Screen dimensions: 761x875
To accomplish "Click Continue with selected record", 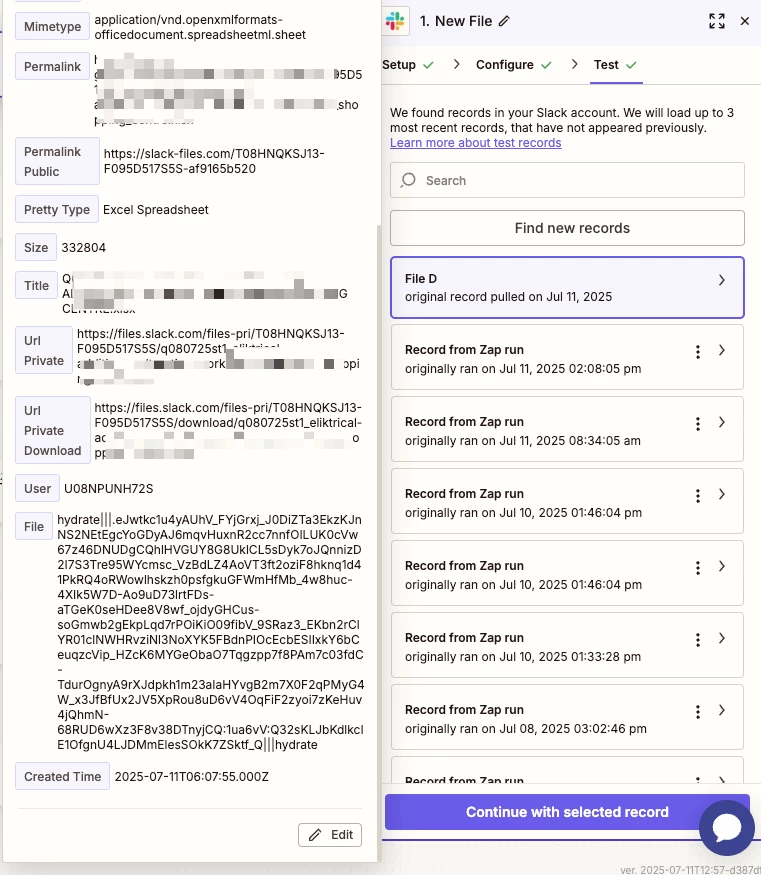I will tap(567, 812).
